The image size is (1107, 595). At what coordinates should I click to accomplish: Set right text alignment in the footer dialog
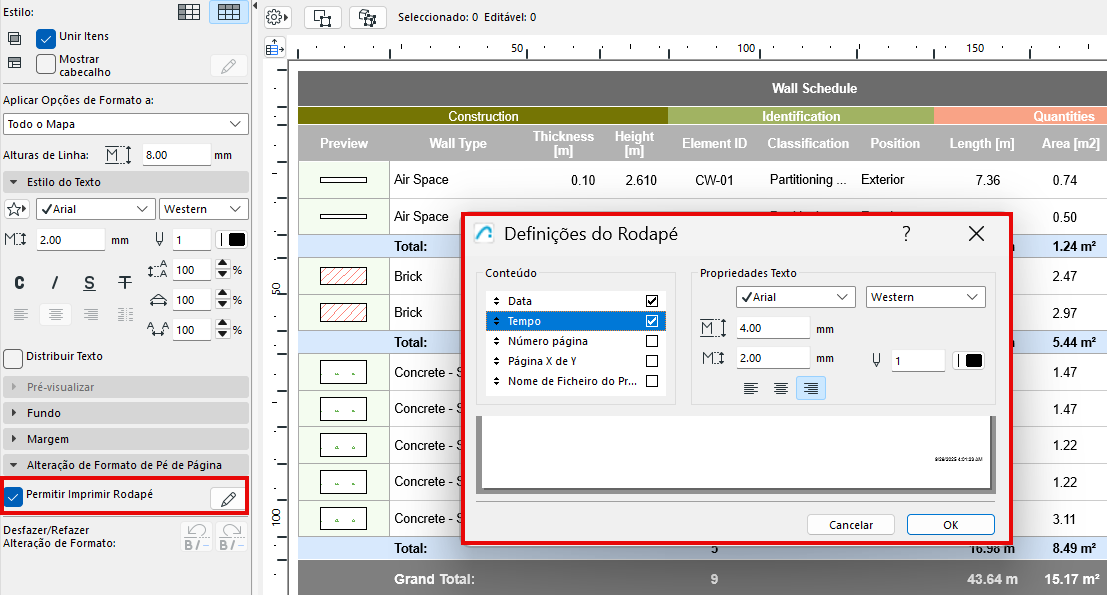coord(811,388)
